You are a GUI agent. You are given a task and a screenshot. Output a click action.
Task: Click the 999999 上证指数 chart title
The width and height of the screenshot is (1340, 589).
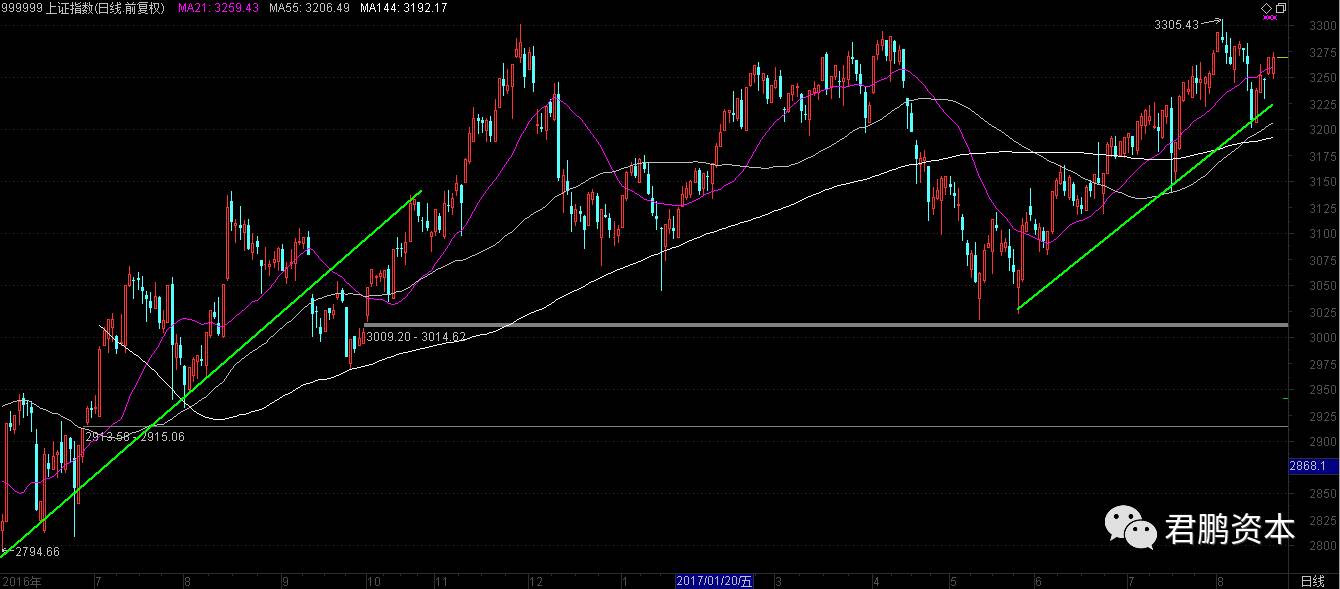point(83,8)
